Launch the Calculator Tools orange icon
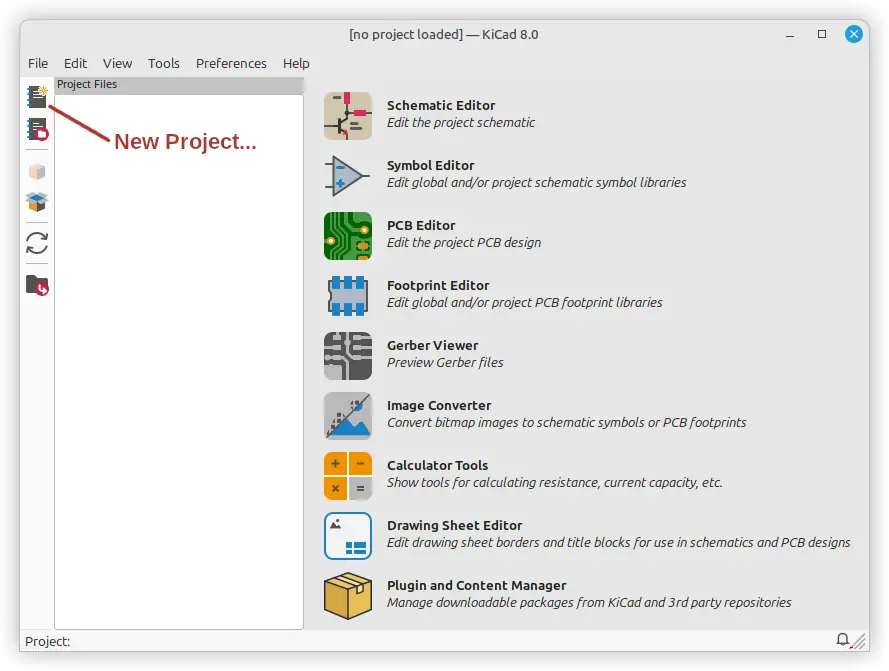 coord(348,476)
